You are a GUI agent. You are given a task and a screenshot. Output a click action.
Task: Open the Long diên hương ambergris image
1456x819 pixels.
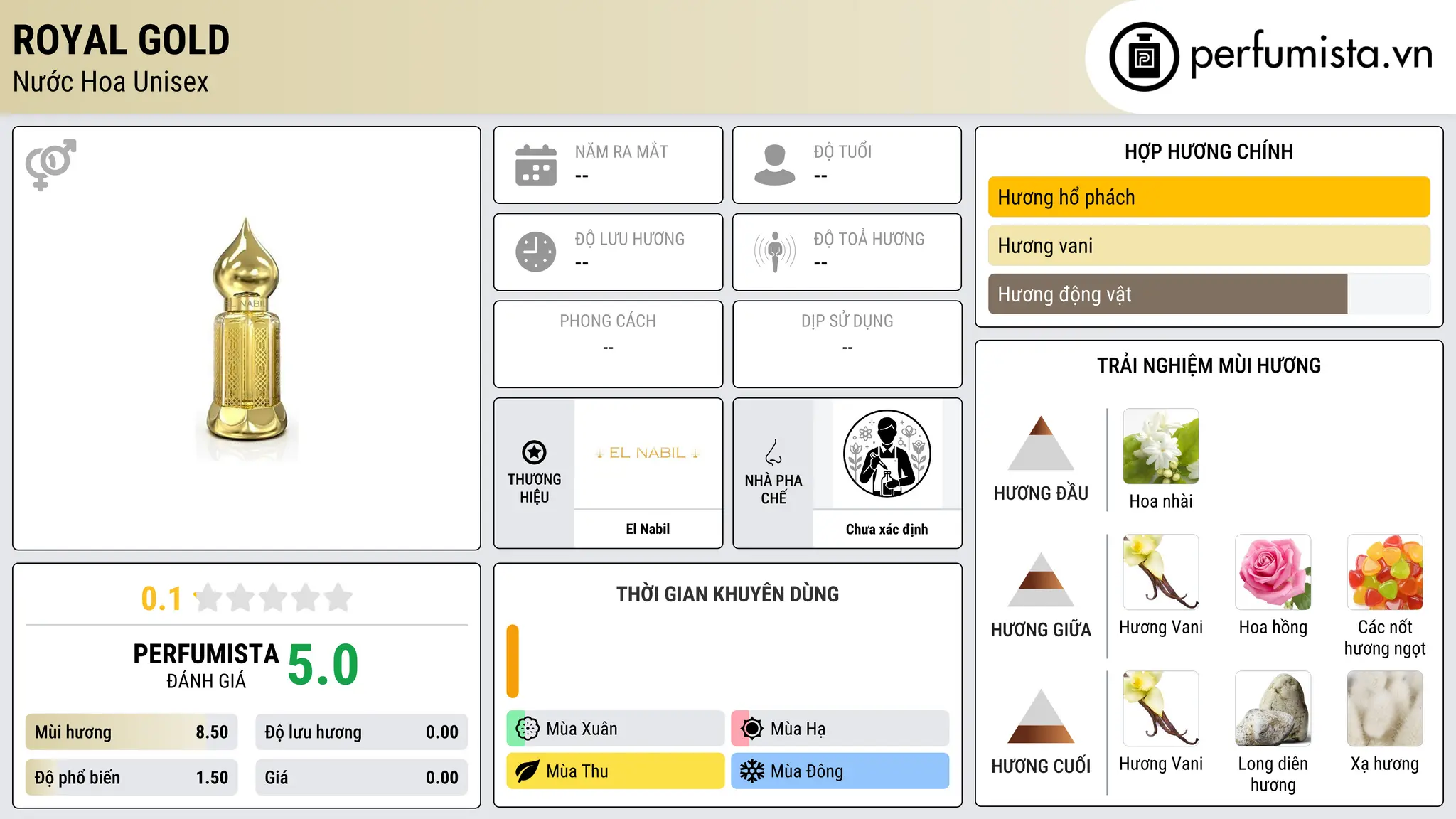coord(1273,709)
